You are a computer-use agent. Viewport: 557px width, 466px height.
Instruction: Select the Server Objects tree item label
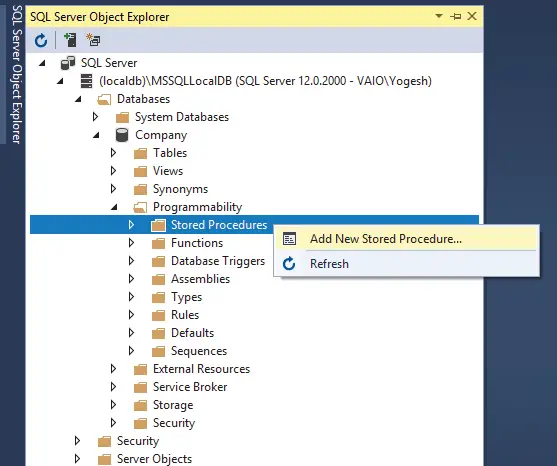[x=154, y=459]
